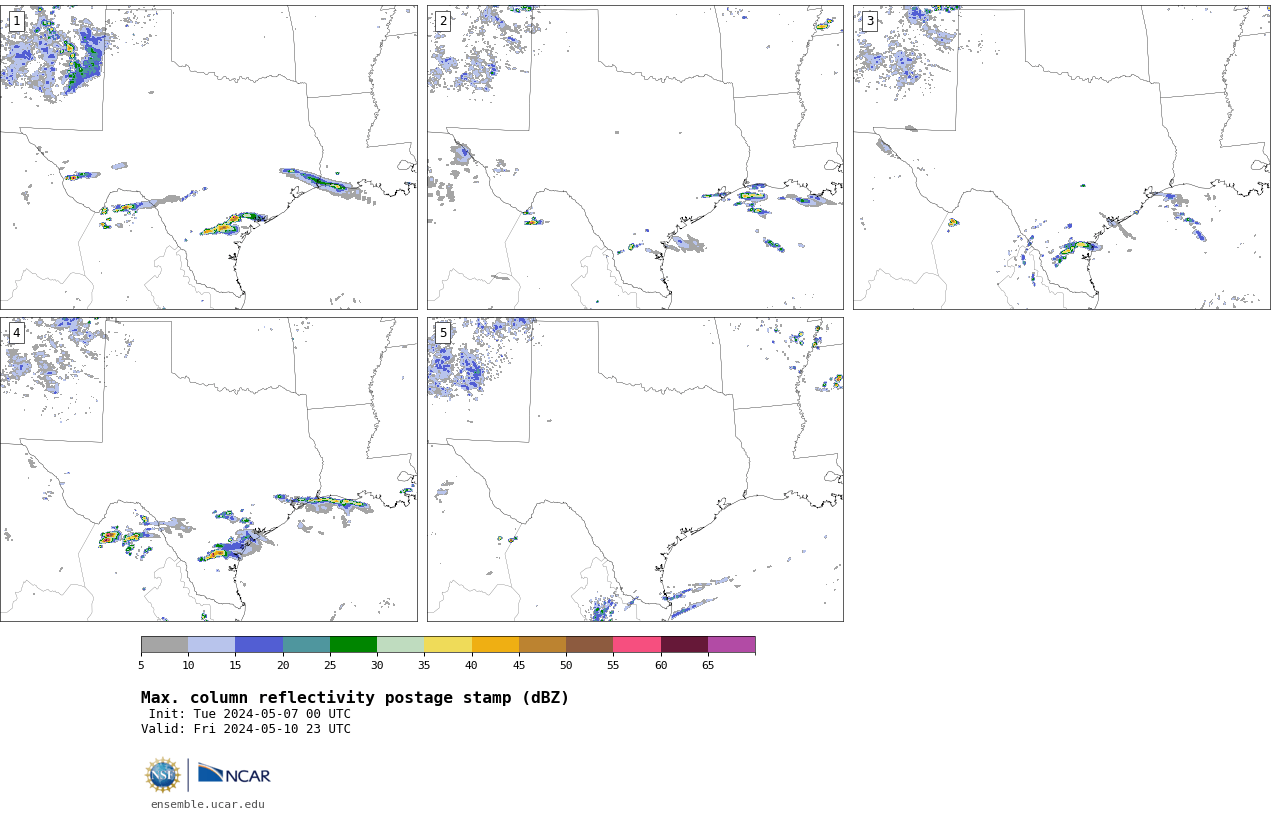Image resolution: width=1280 pixels, height=815 pixels.
Task: Click the colorbar tick label 30
Action: (377, 665)
